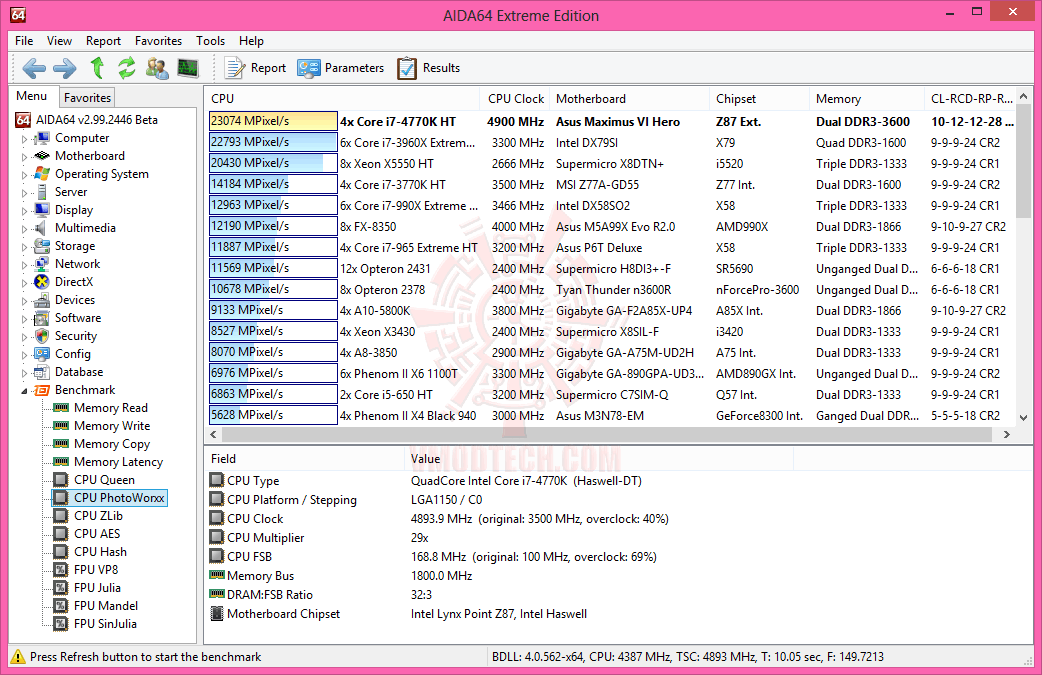Viewport: 1042px width, 675px height.
Task: Click the Chipset column header
Action: click(x=759, y=98)
